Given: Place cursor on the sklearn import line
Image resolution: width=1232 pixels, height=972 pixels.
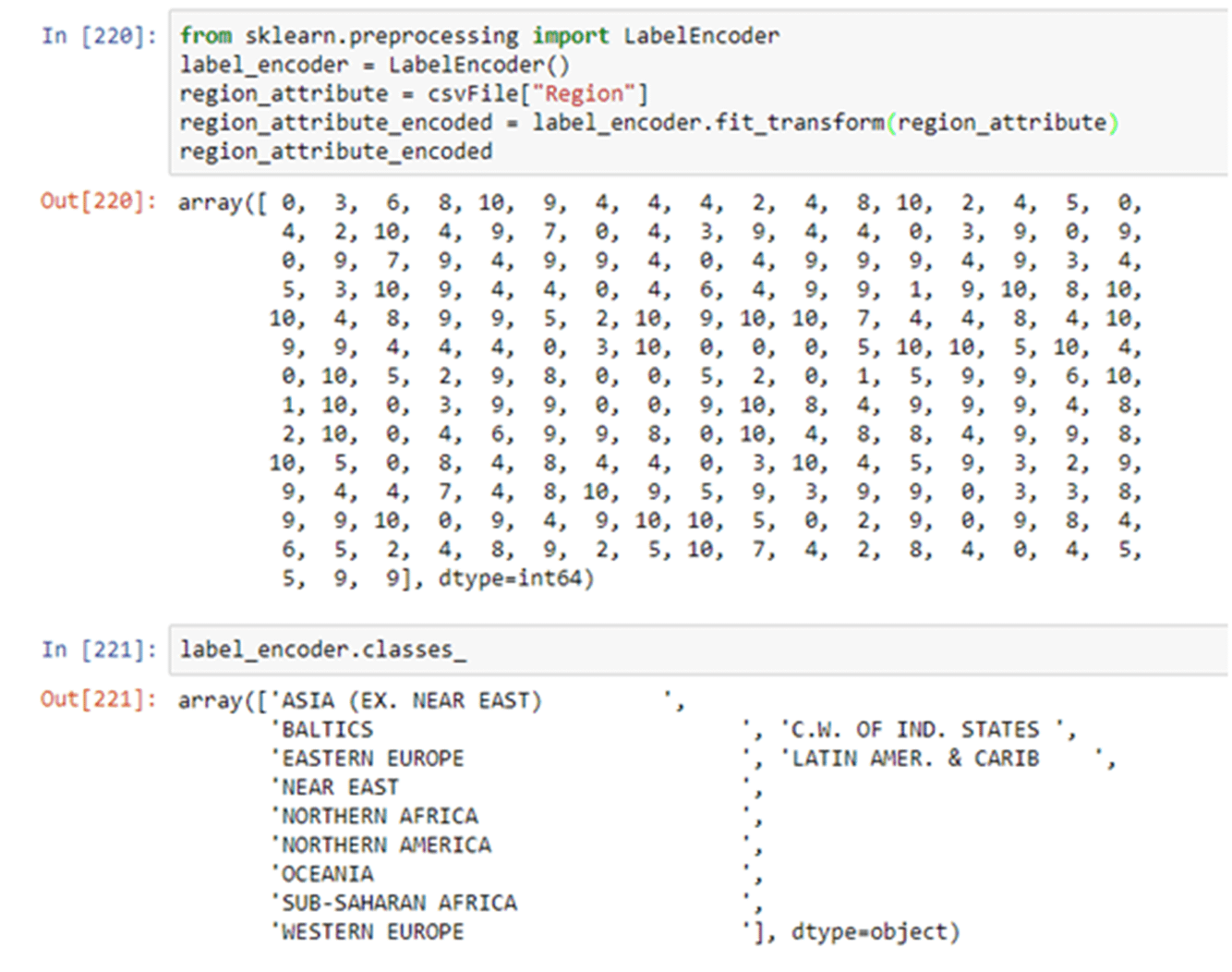Looking at the screenshot, I should (478, 36).
